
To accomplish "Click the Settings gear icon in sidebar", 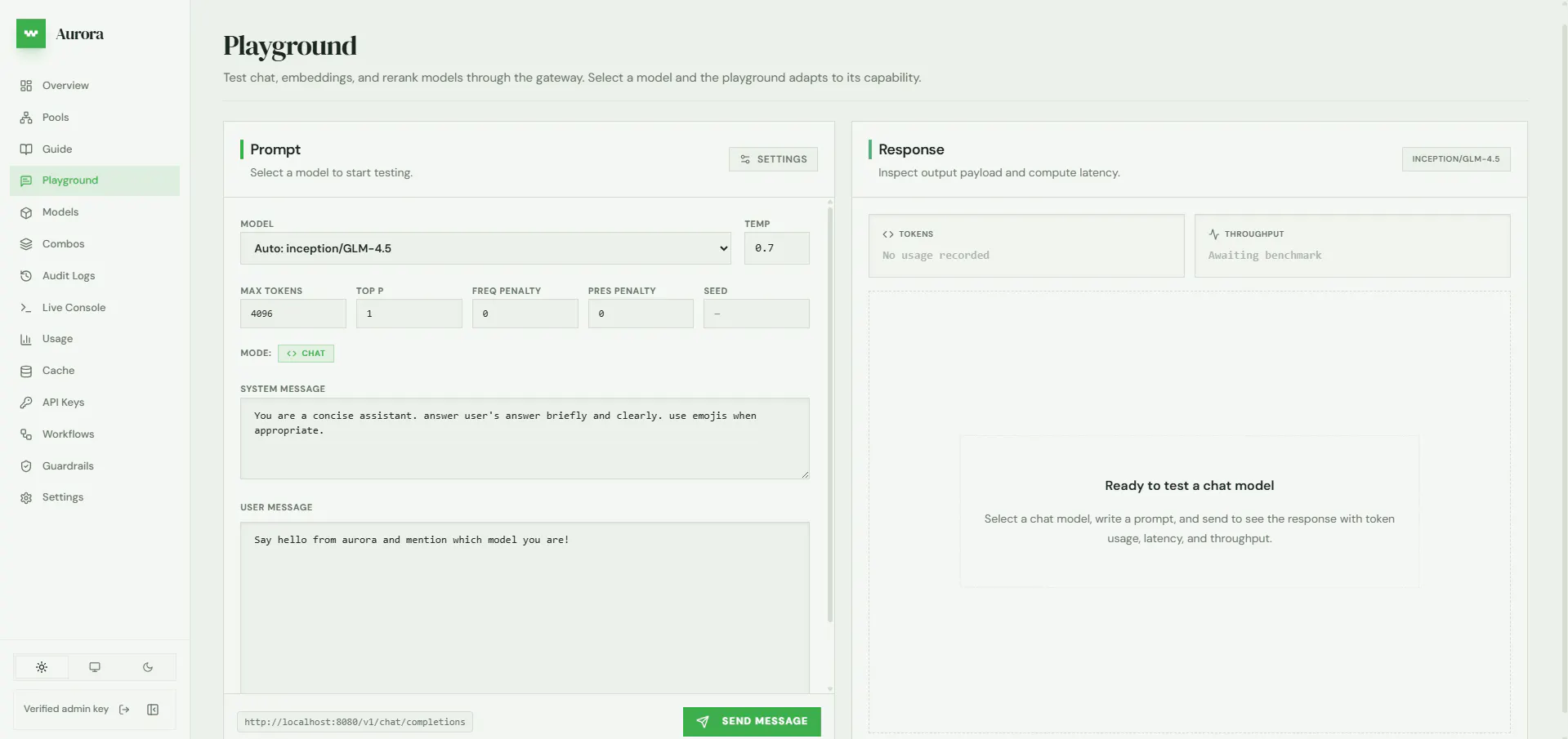I will [x=26, y=497].
